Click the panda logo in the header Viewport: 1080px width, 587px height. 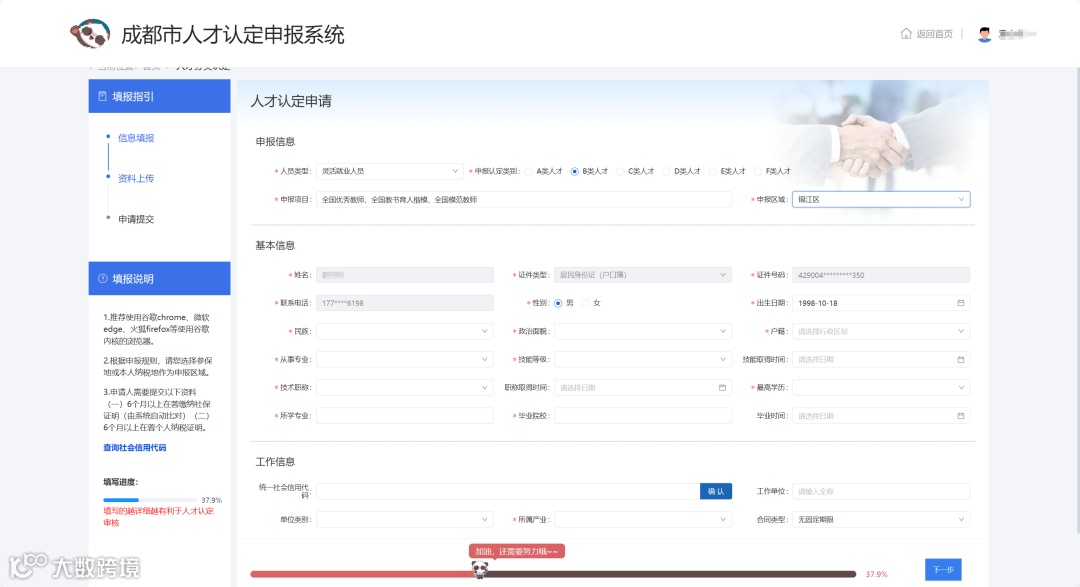[x=90, y=34]
